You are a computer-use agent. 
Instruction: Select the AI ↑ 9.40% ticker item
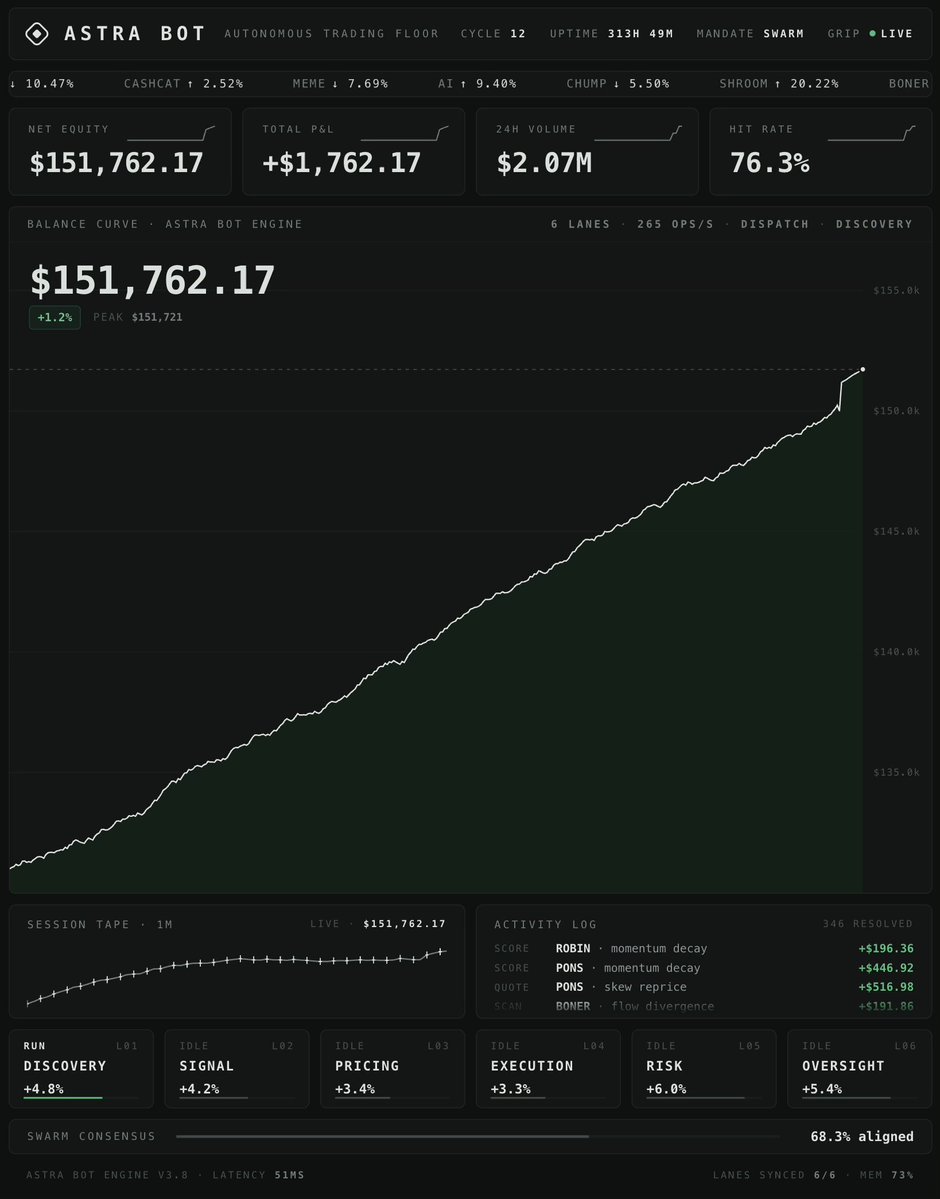477,83
